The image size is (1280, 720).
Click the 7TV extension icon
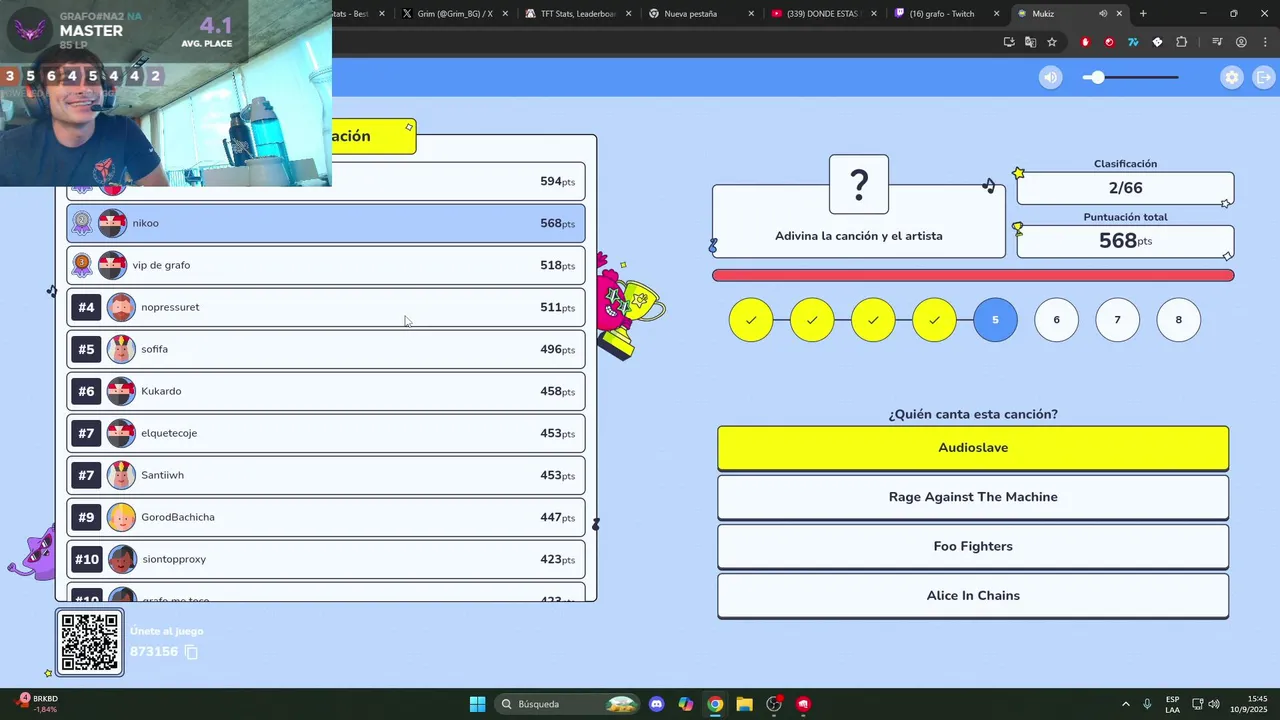pyautogui.click(x=1133, y=42)
